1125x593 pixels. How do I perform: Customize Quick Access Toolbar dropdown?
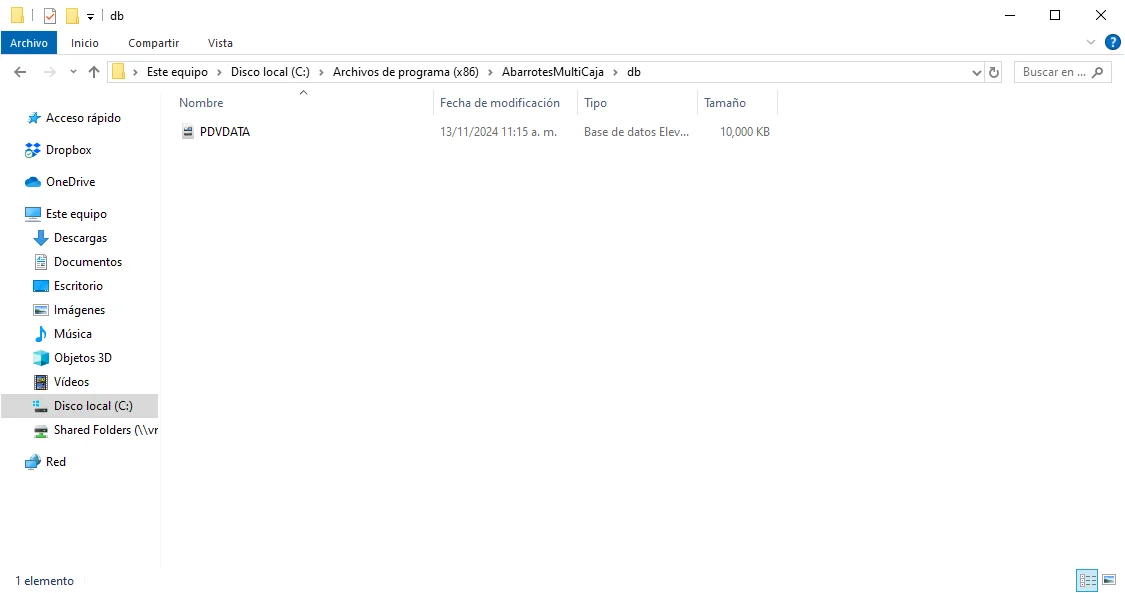pos(90,17)
